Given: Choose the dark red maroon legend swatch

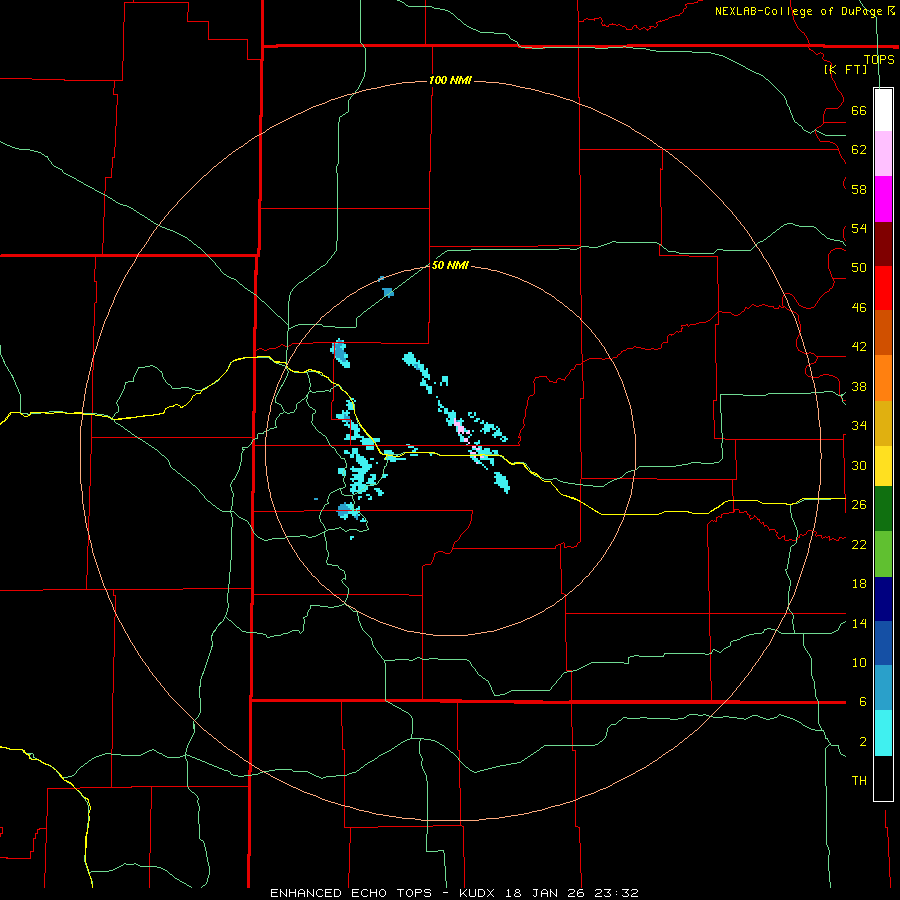Looking at the screenshot, I should [x=883, y=244].
